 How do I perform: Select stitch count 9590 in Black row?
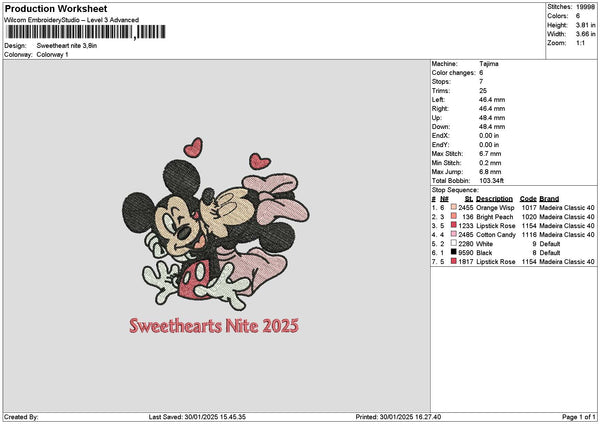coord(466,253)
